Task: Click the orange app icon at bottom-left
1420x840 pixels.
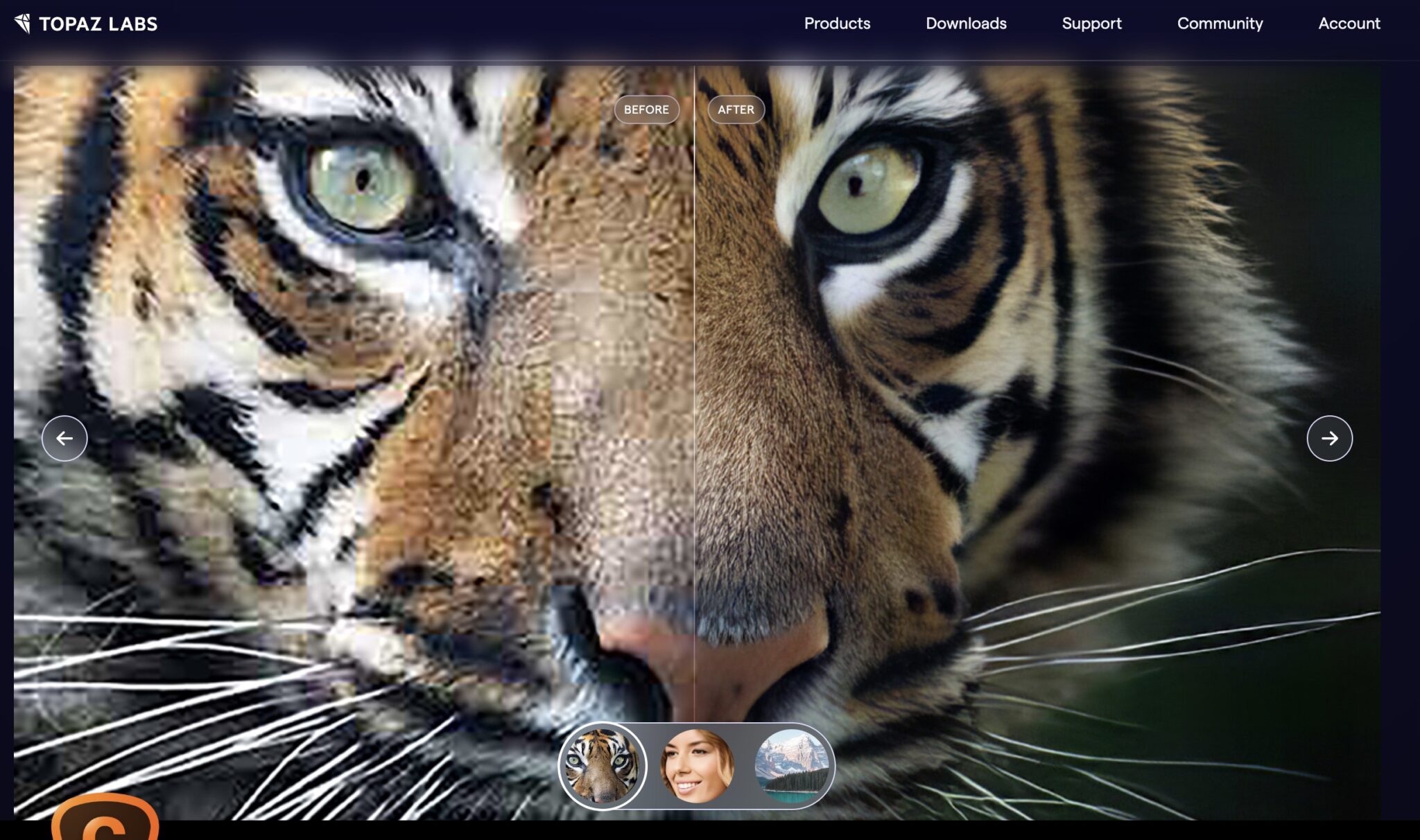Action: click(x=105, y=818)
